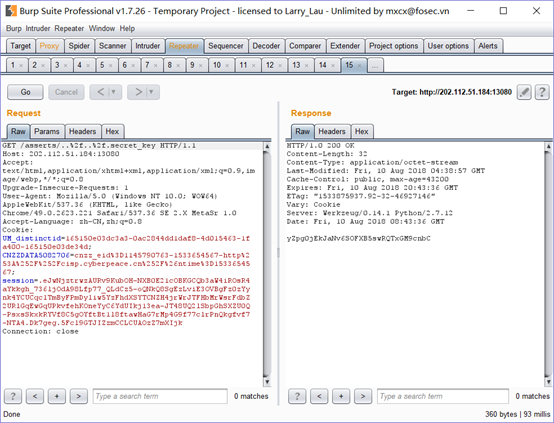Close Repeater tab 5
554x423 pixels.
tap(111, 65)
